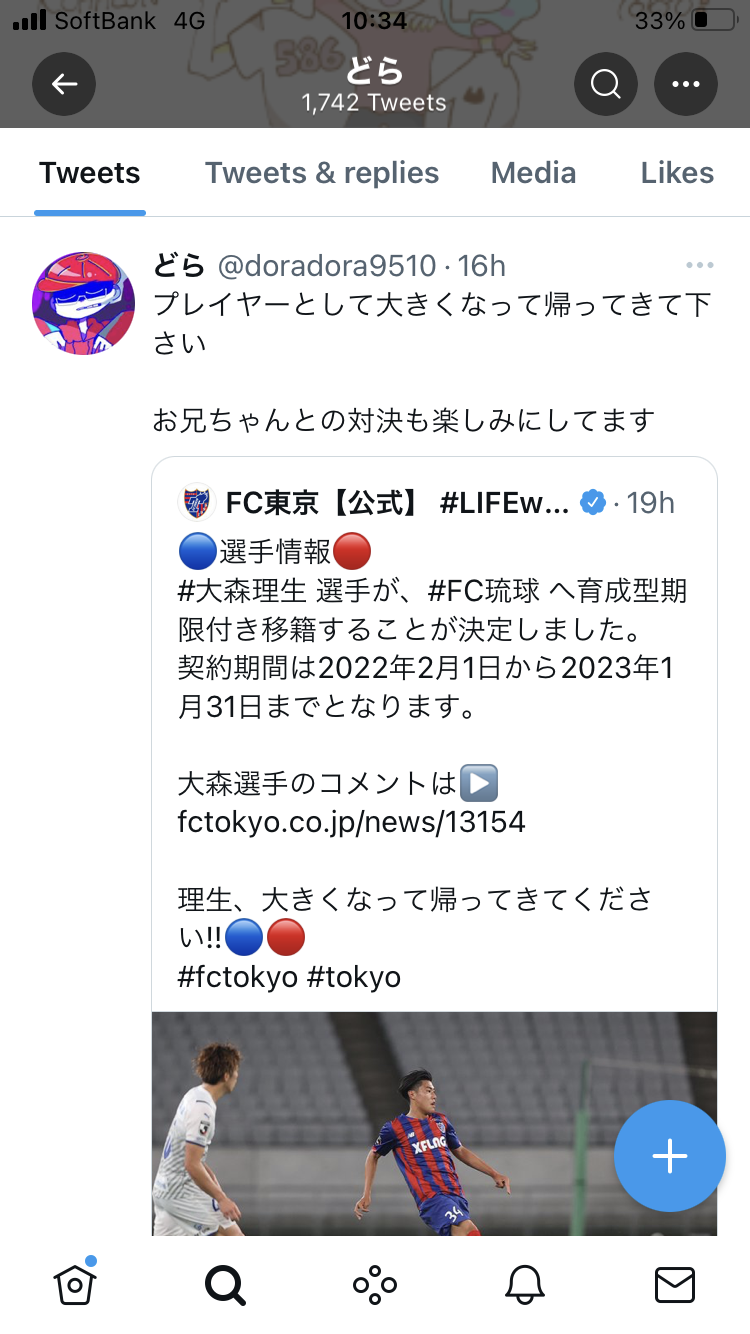Expand the tweet's three-dot options menu

[700, 266]
